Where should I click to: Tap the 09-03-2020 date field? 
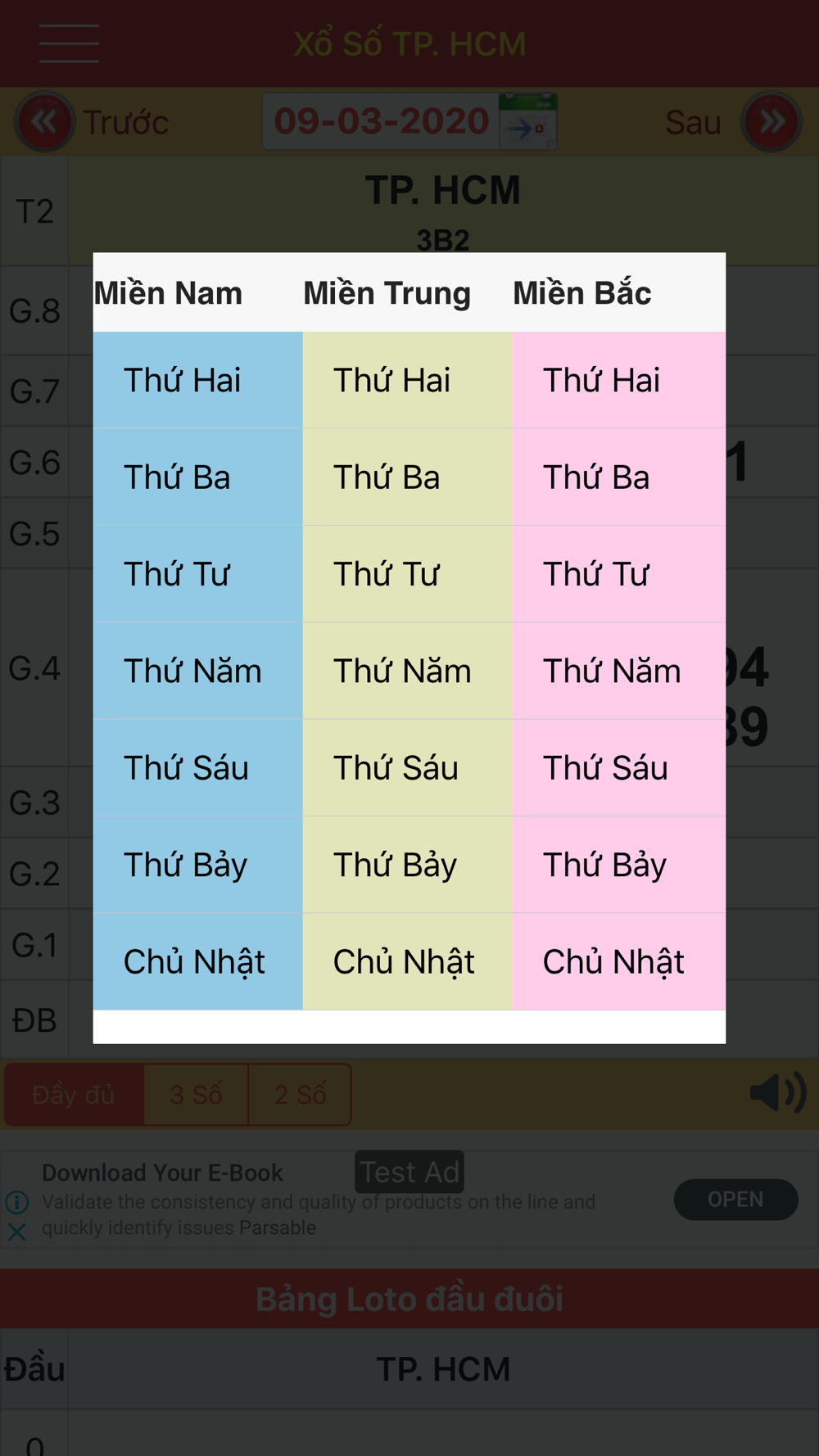click(x=382, y=121)
